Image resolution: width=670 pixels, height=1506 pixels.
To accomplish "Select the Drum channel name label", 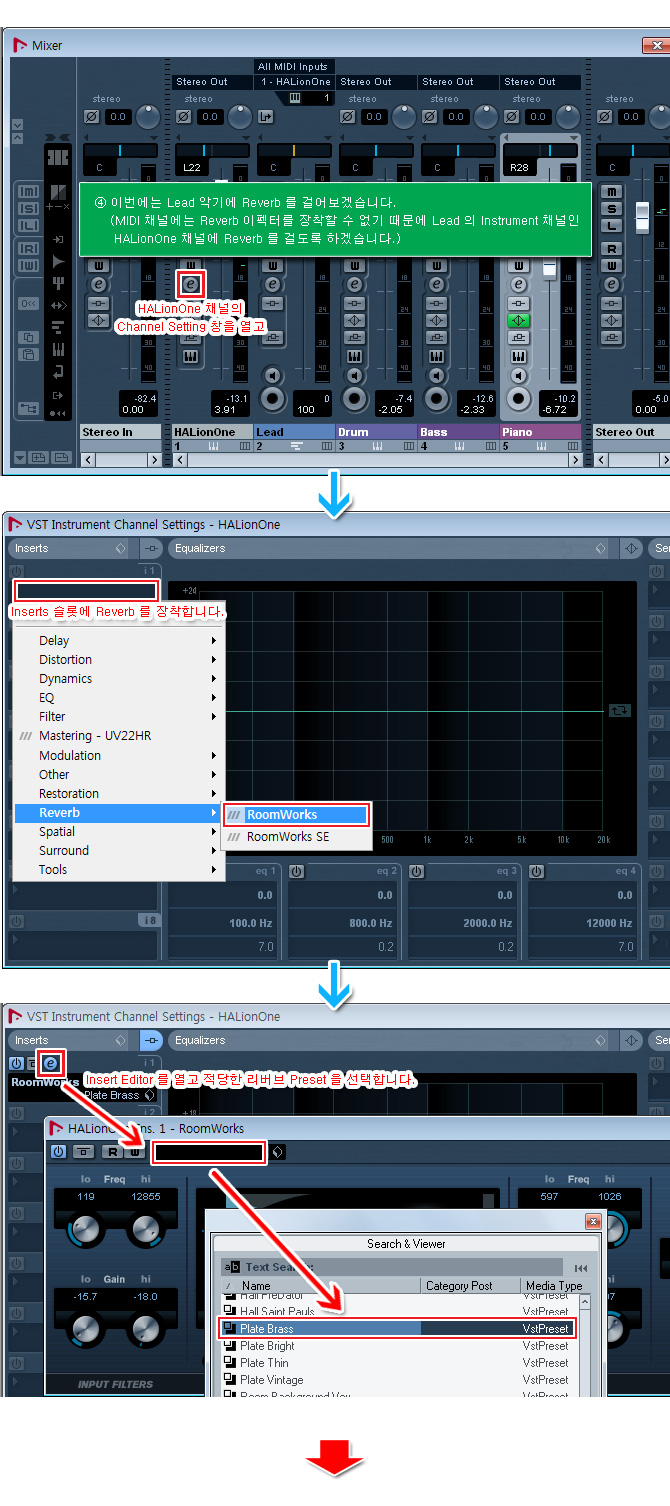I will pyautogui.click(x=376, y=432).
